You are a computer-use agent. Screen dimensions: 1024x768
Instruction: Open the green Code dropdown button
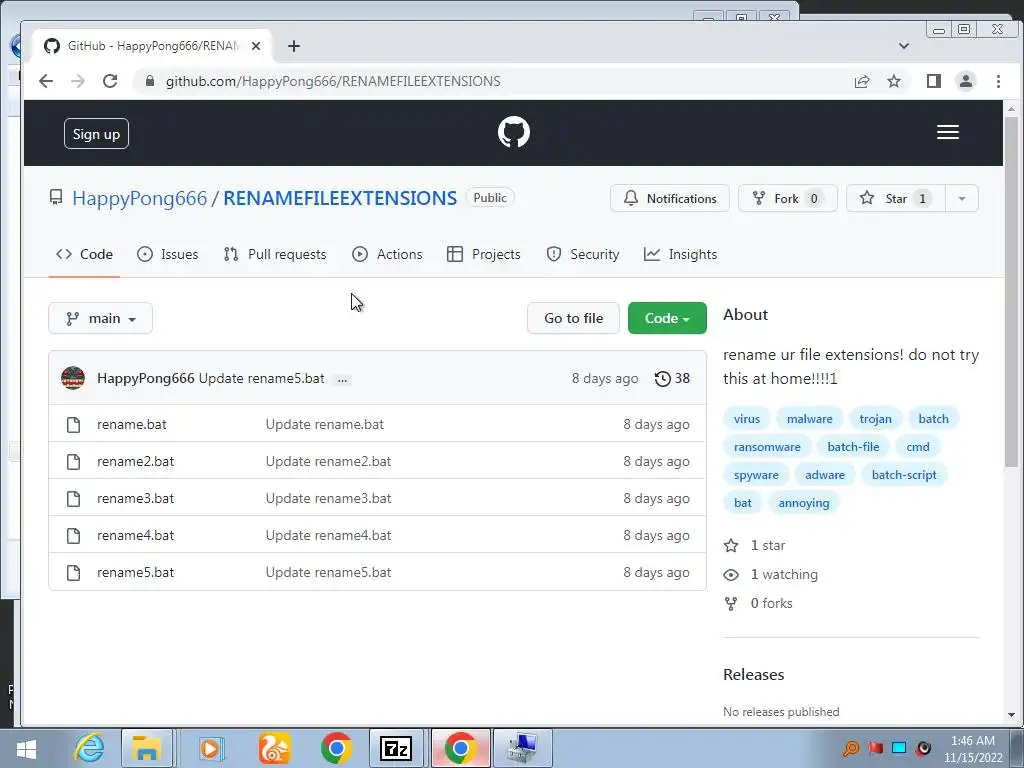coord(667,318)
